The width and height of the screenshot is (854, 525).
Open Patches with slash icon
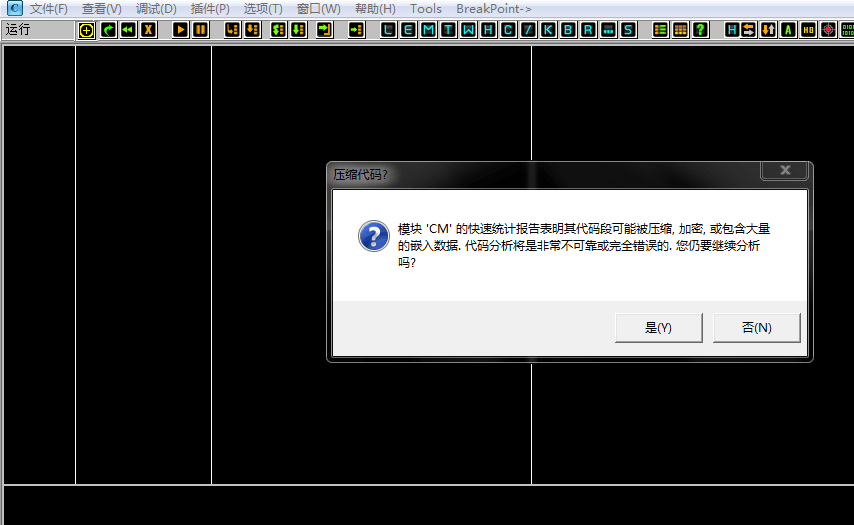[x=528, y=30]
